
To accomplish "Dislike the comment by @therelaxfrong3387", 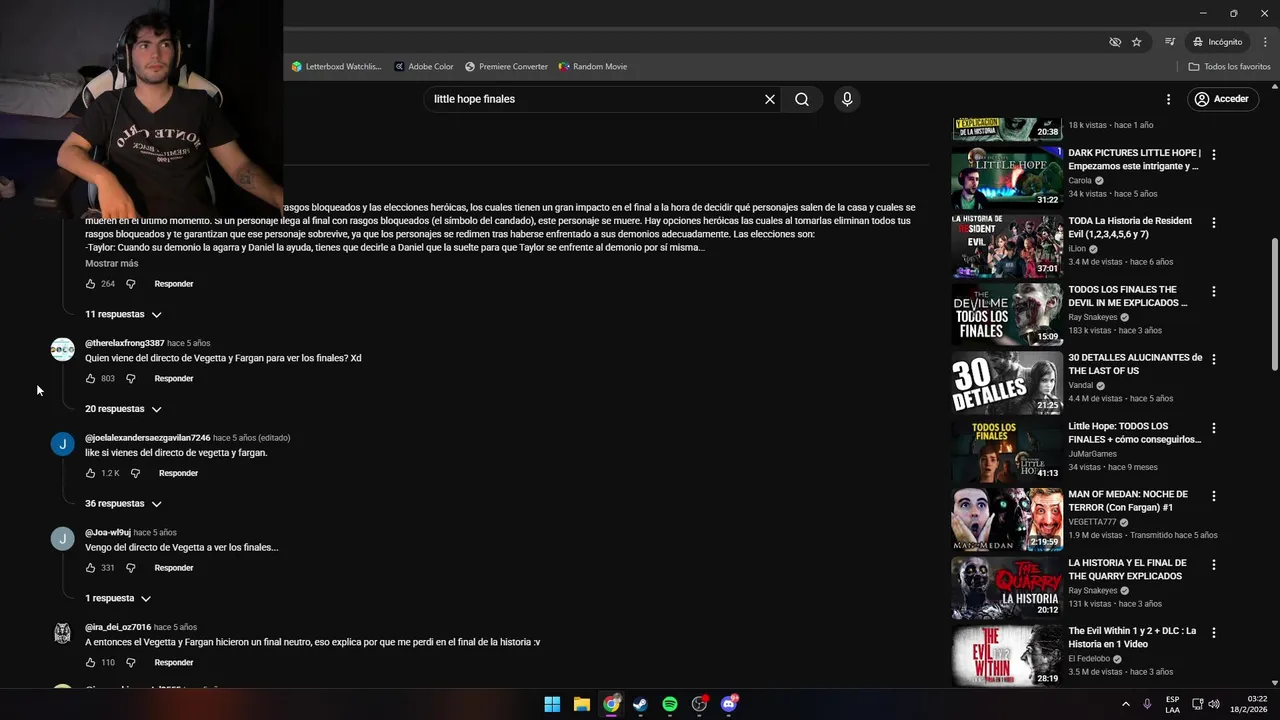I will (x=130, y=379).
